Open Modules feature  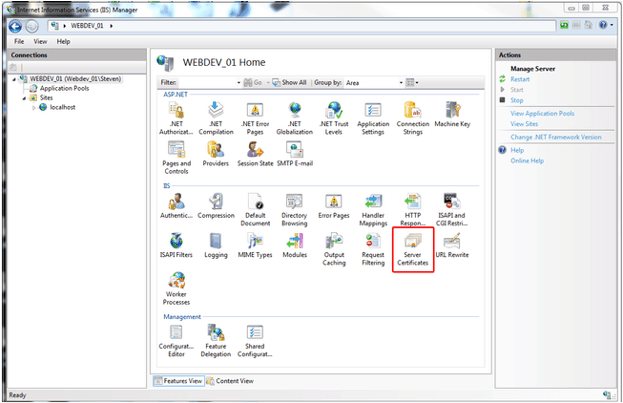point(294,245)
